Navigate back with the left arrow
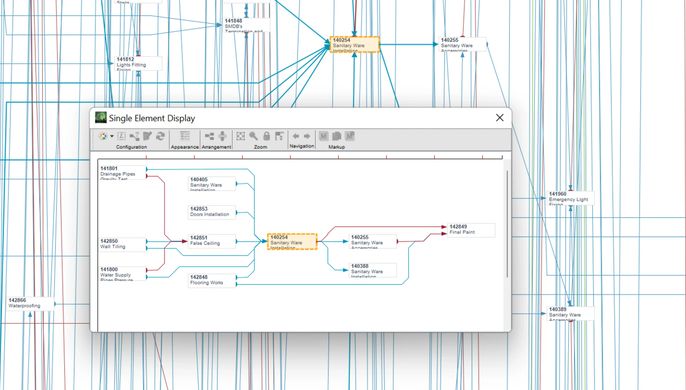Image resolution: width=686 pixels, height=390 pixels. [296, 136]
